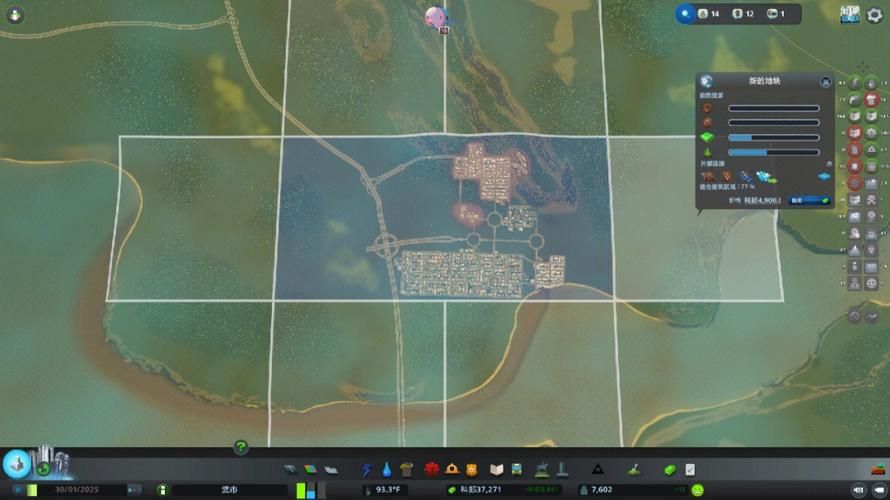This screenshot has width=890, height=500.
Task: Select the map tile west of city
Action: click(x=194, y=219)
